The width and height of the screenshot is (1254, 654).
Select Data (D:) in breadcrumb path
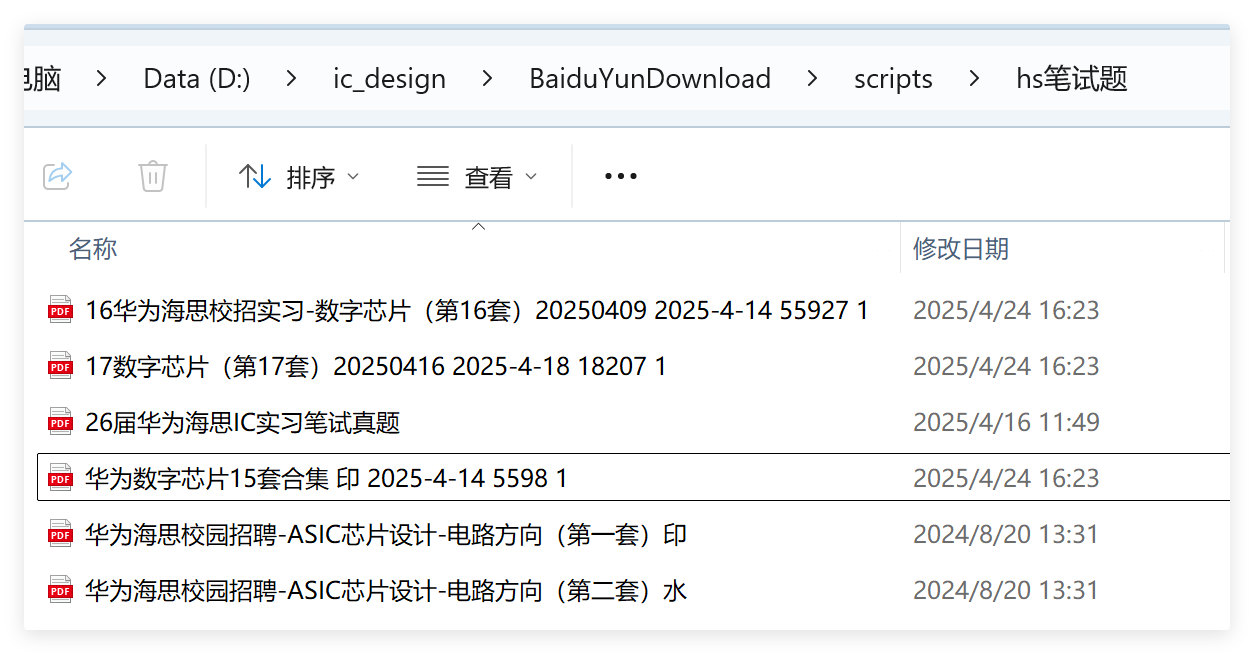coord(197,79)
